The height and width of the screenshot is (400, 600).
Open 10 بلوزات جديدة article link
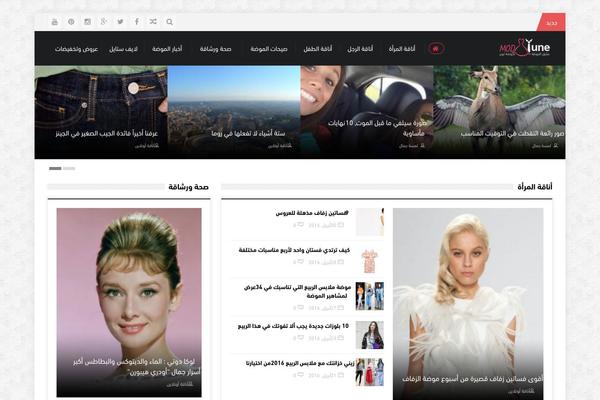coord(293,326)
